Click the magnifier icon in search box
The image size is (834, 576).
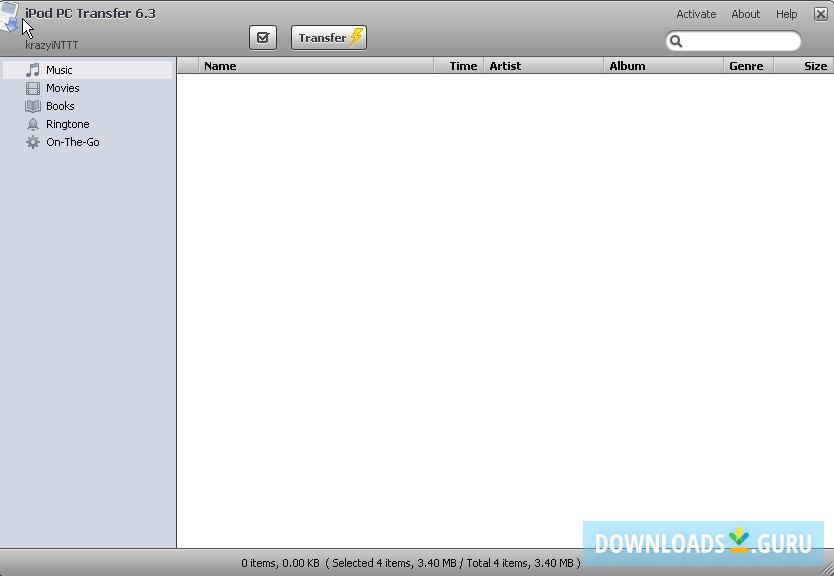click(676, 41)
